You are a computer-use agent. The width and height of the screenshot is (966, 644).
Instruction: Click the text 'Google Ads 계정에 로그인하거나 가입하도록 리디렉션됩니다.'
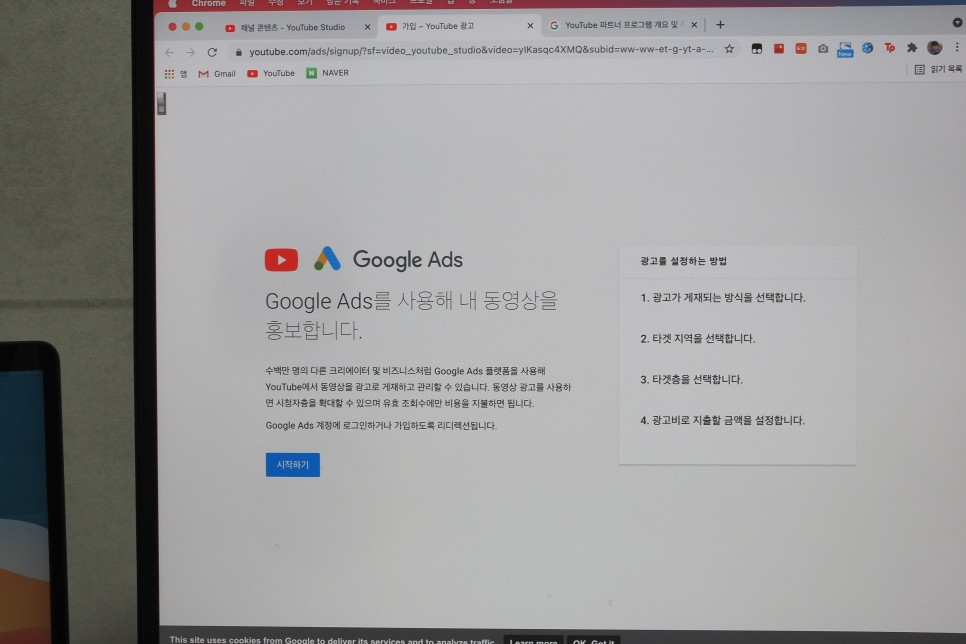click(x=381, y=425)
